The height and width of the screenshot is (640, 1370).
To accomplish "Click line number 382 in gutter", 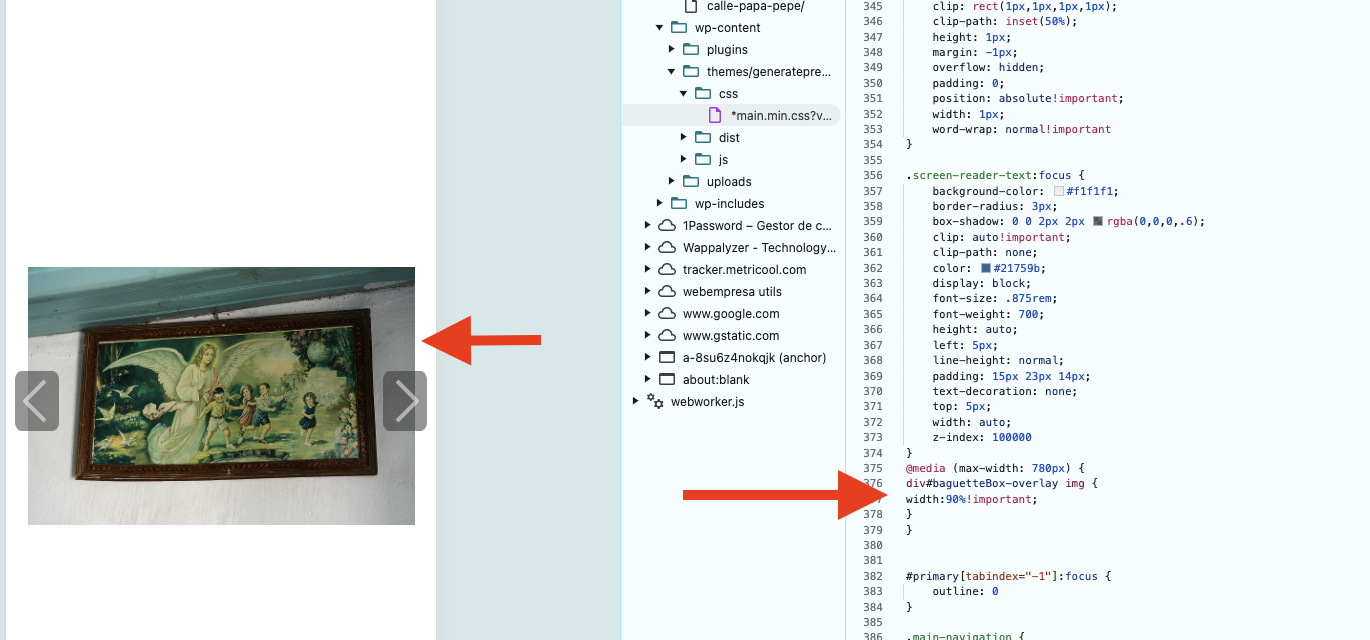I will pyautogui.click(x=872, y=576).
